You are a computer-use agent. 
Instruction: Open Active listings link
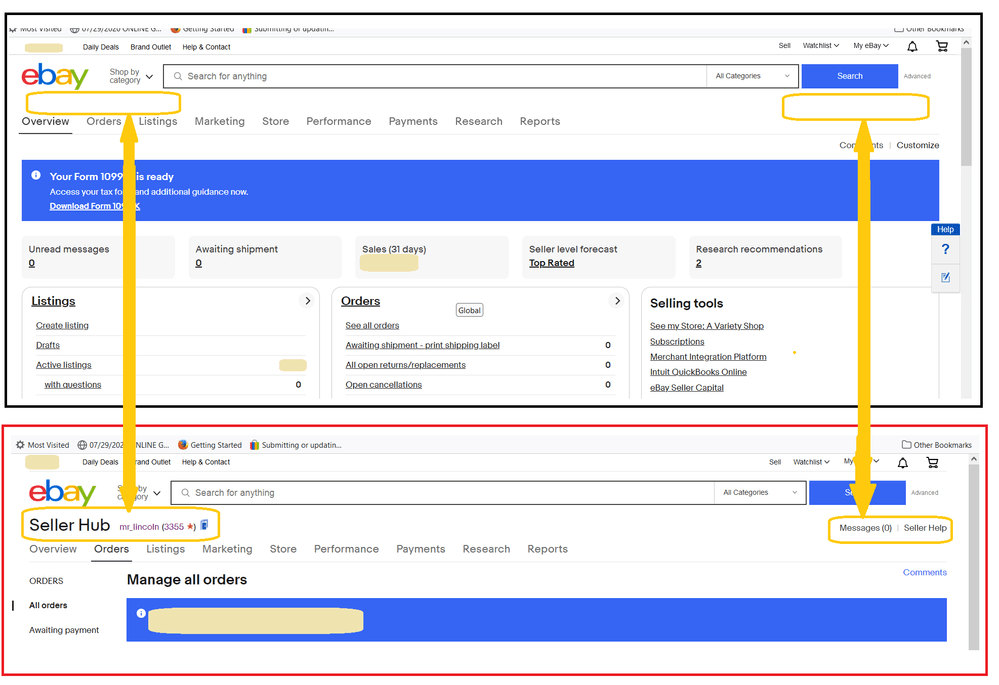(64, 365)
